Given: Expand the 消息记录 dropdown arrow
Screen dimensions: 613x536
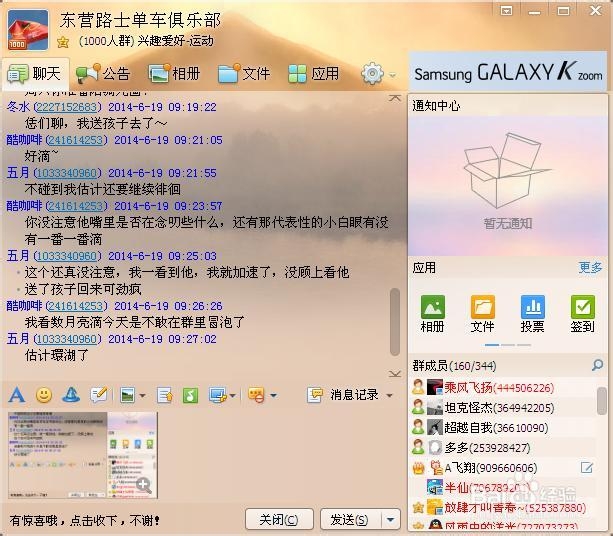Looking at the screenshot, I should tap(389, 396).
